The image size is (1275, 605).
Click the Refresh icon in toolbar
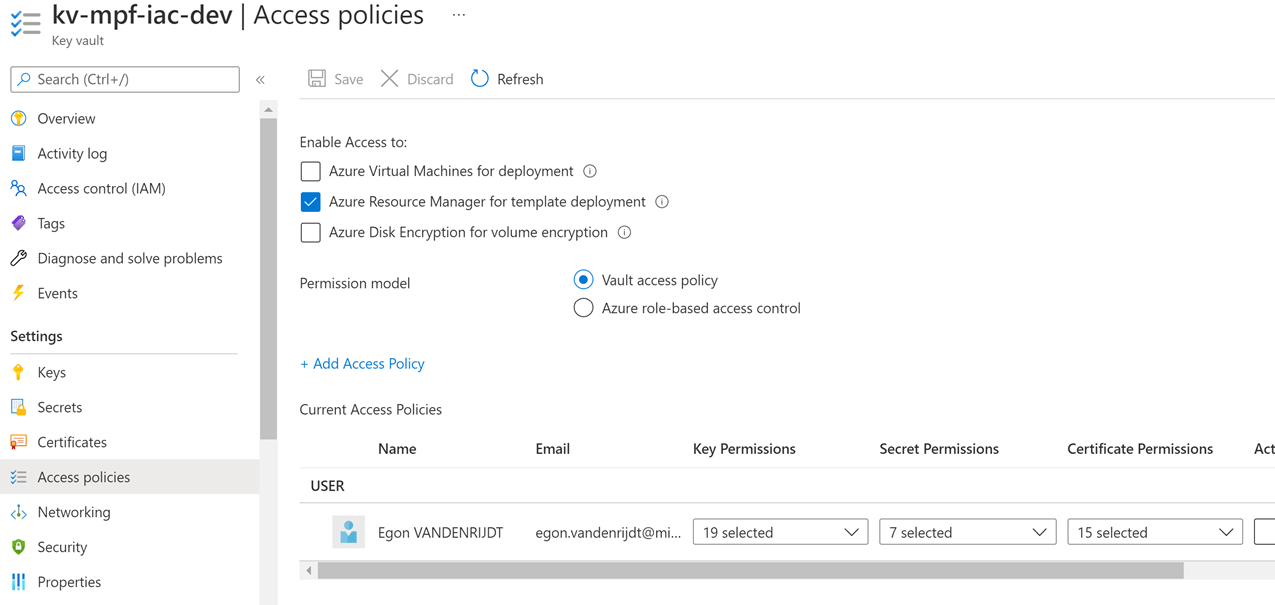(480, 79)
